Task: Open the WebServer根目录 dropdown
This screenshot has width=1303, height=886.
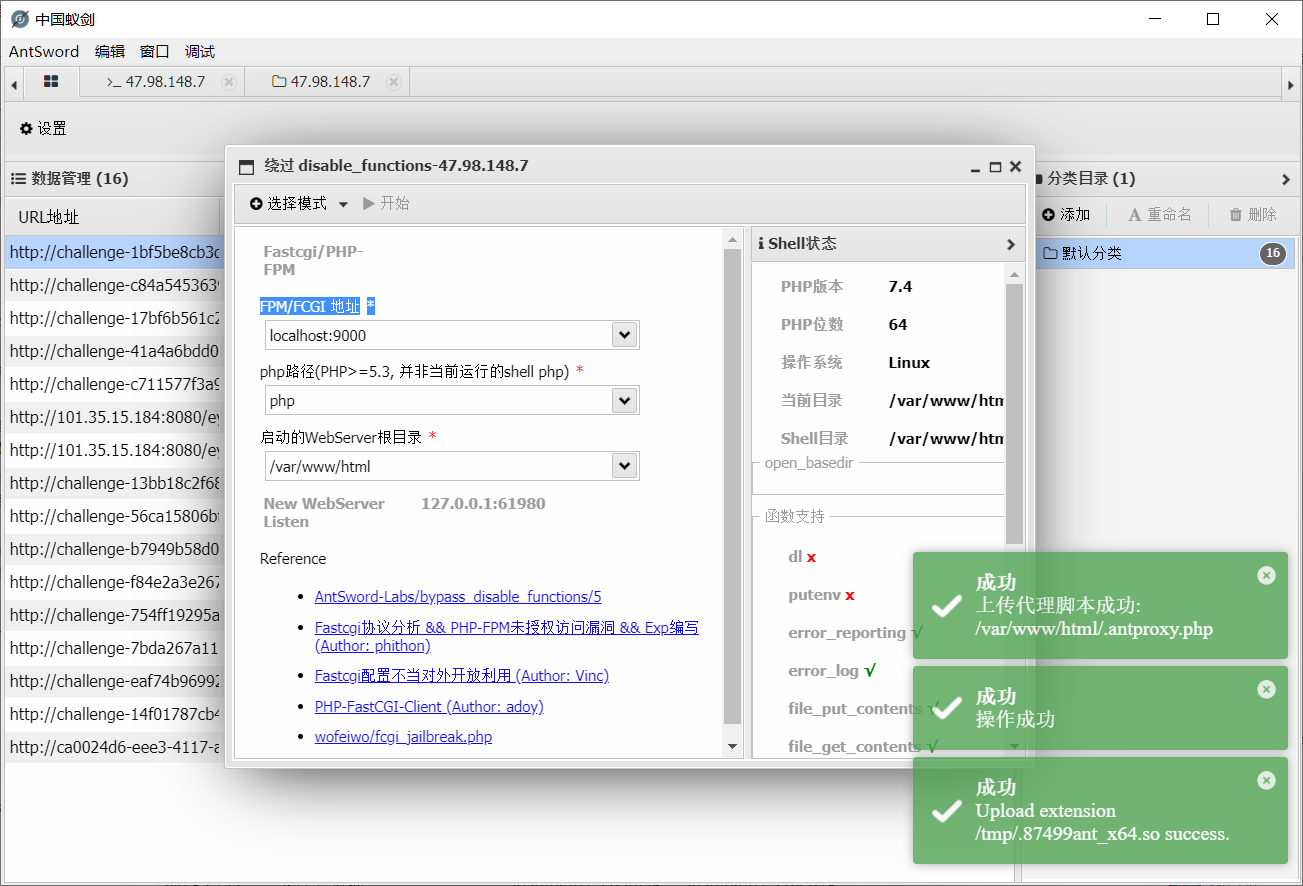Action: click(x=623, y=465)
